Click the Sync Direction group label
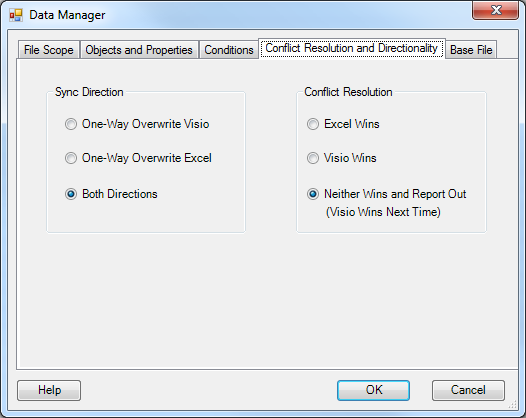526x418 pixels. [x=89, y=92]
